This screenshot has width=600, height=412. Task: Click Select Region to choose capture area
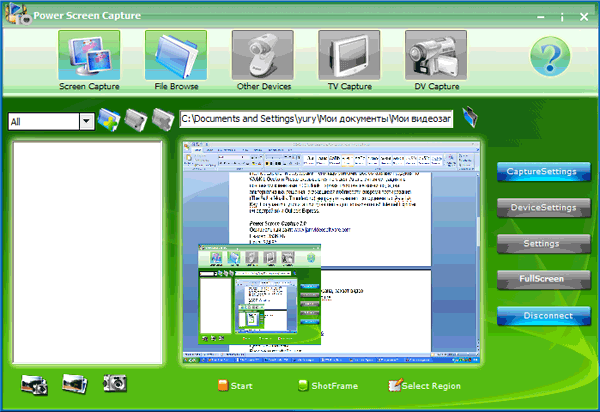click(x=424, y=386)
